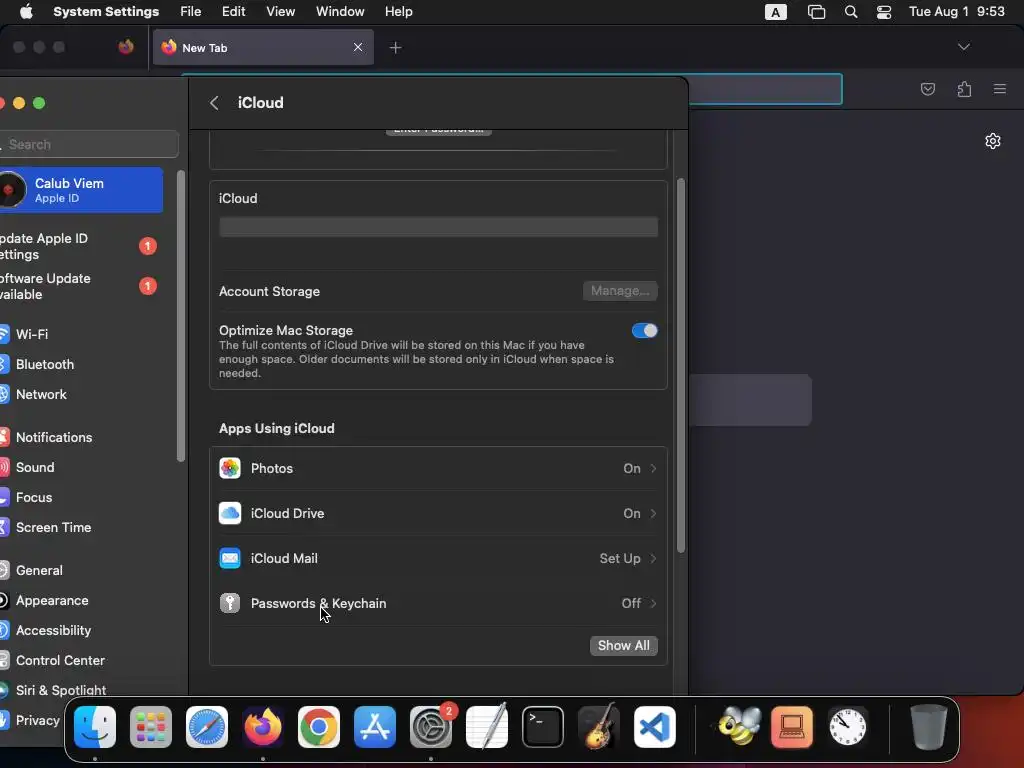Click the settings content scrollbar
Screen dimensions: 1024x768
click(680, 366)
